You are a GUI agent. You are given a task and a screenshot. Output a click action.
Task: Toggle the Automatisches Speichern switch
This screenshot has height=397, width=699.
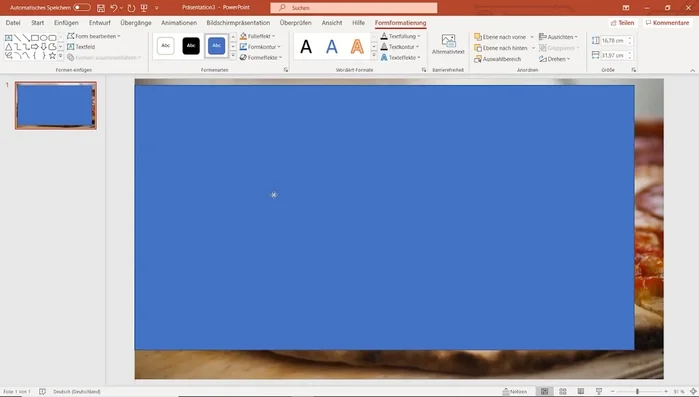click(82, 8)
